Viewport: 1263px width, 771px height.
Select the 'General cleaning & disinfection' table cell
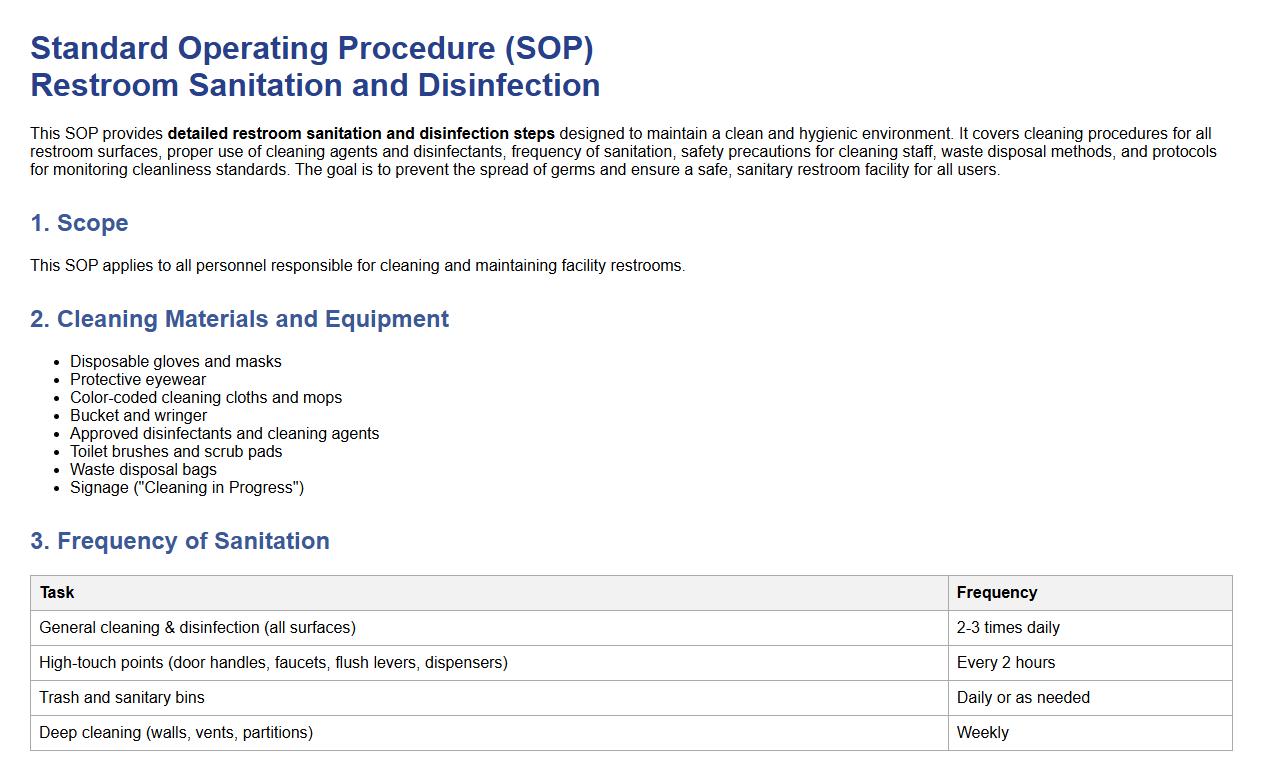pos(197,627)
